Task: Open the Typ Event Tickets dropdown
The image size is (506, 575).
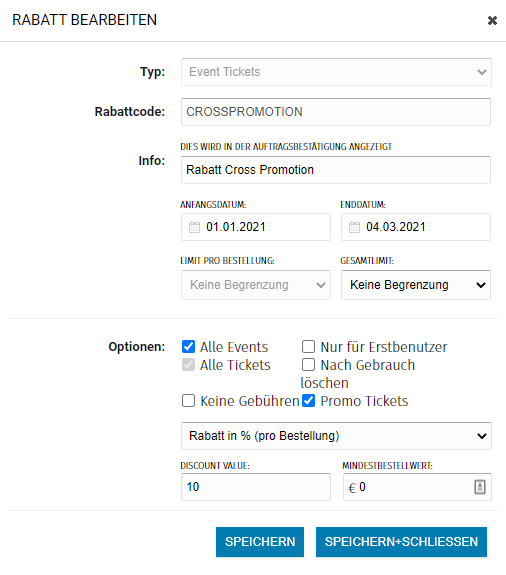Action: (x=336, y=72)
